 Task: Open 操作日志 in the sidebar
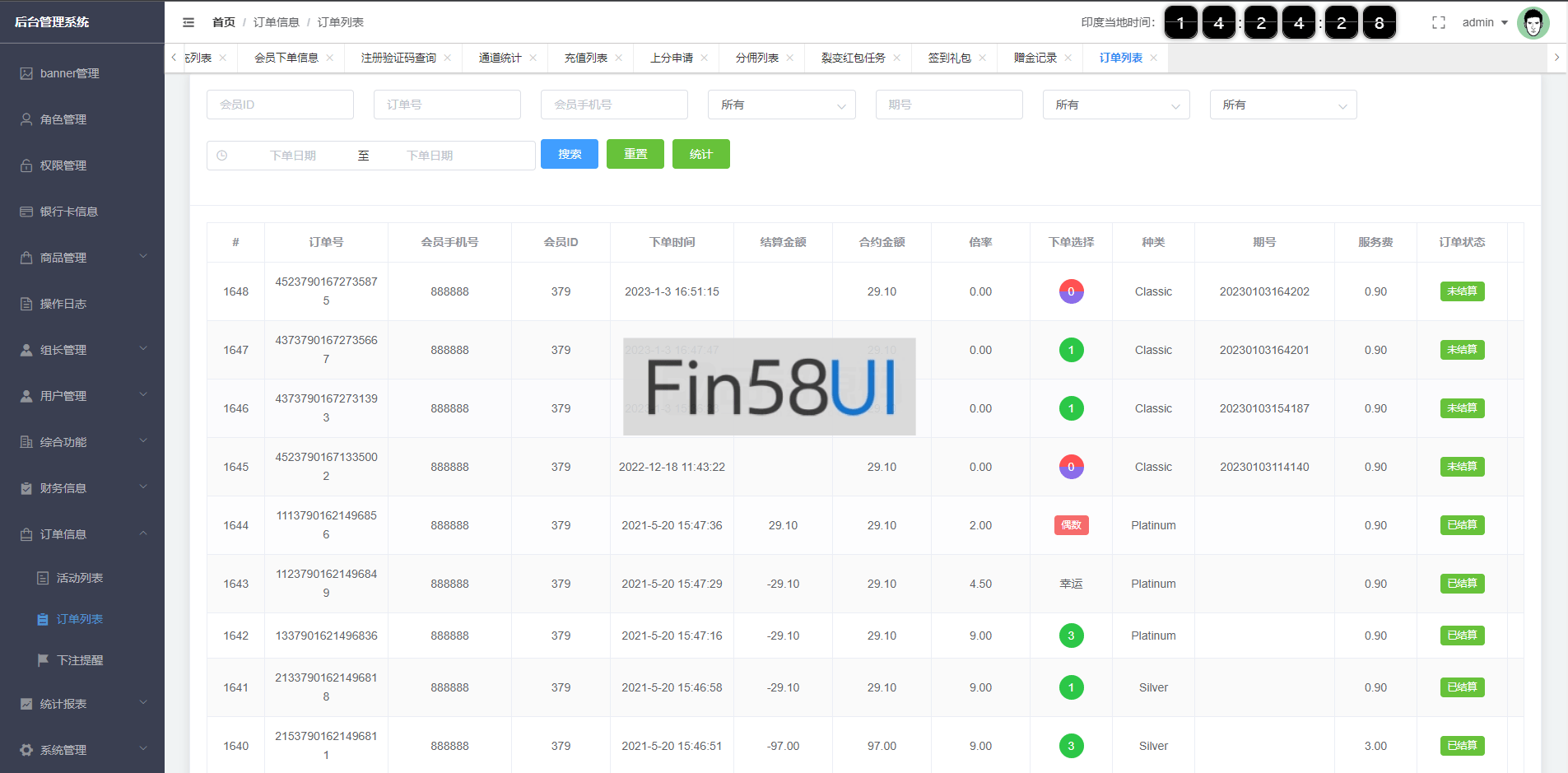point(63,304)
